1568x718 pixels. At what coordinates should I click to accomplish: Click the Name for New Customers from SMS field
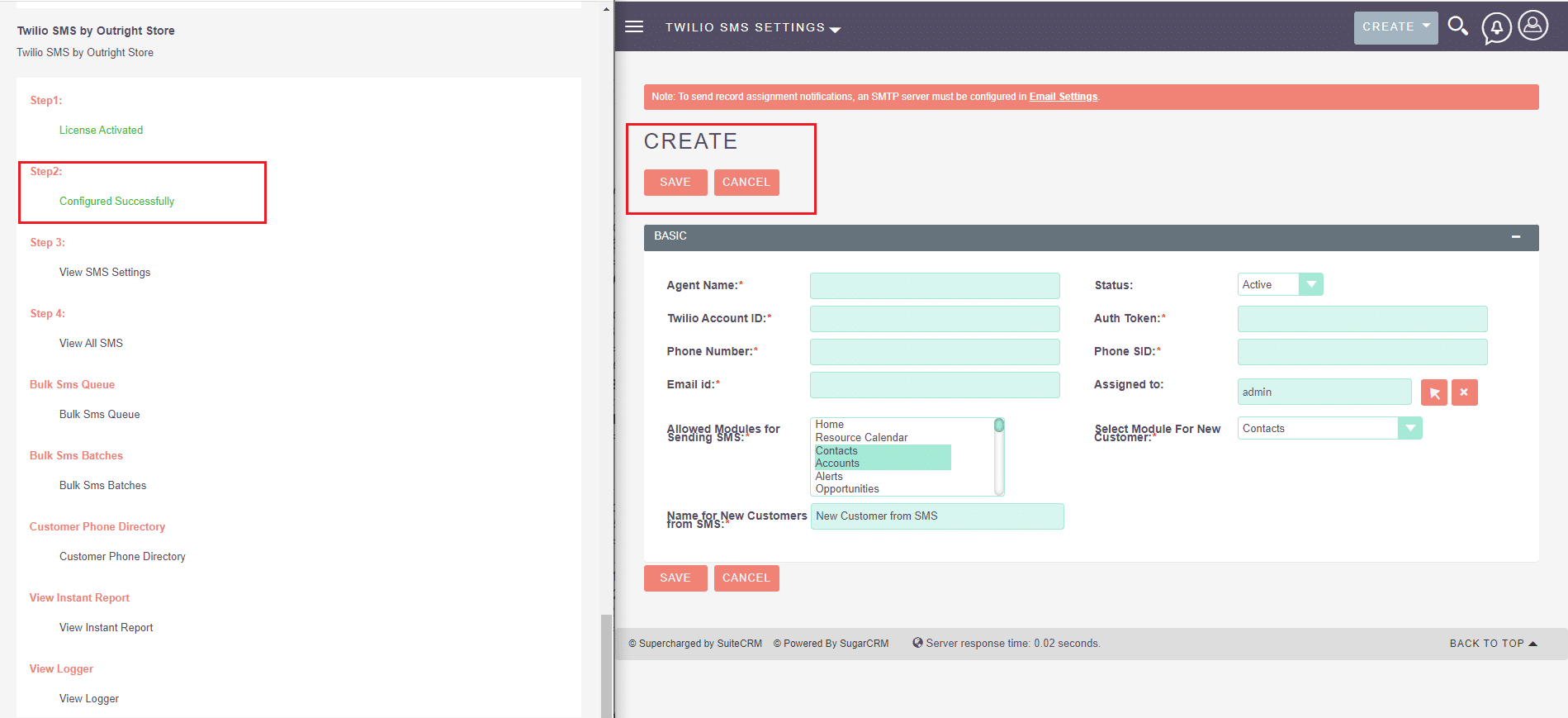click(937, 516)
